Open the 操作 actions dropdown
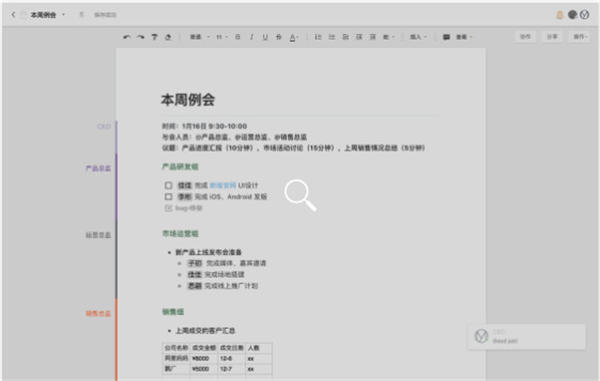Image resolution: width=600 pixels, height=381 pixels. pos(580,36)
